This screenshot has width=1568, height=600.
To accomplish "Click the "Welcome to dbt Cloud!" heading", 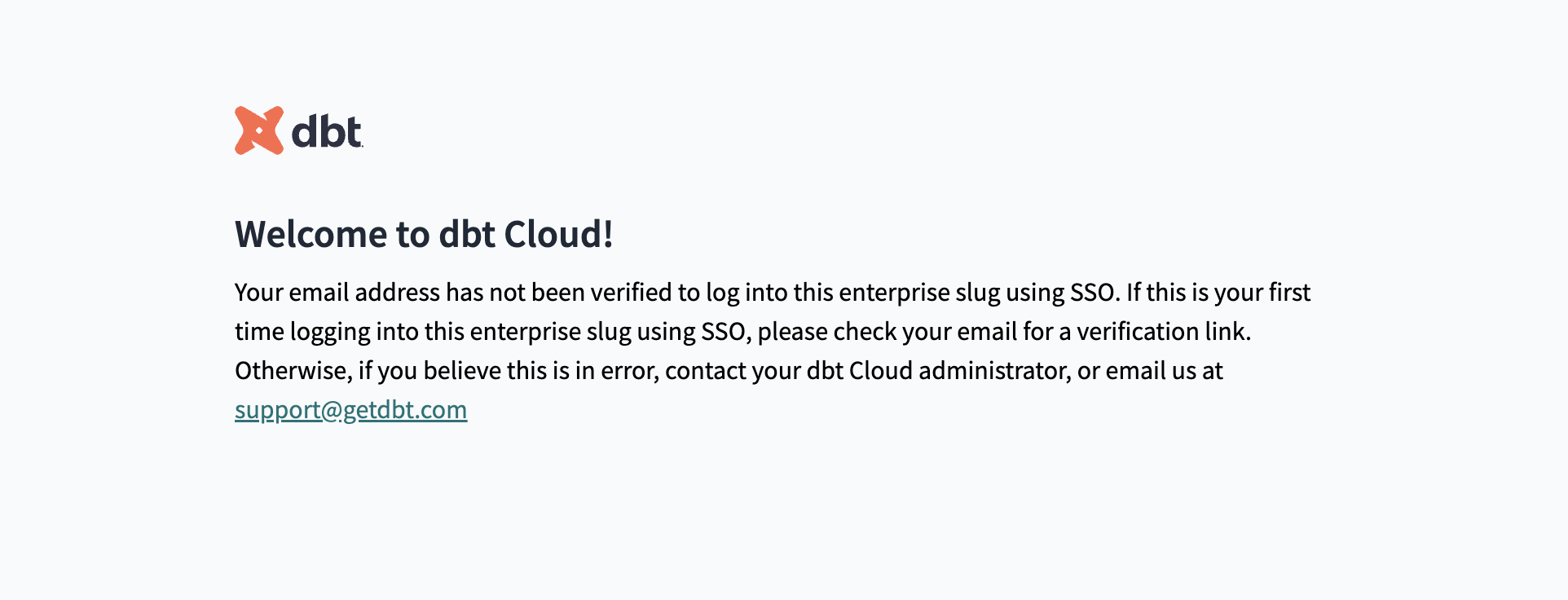I will 424,235.
